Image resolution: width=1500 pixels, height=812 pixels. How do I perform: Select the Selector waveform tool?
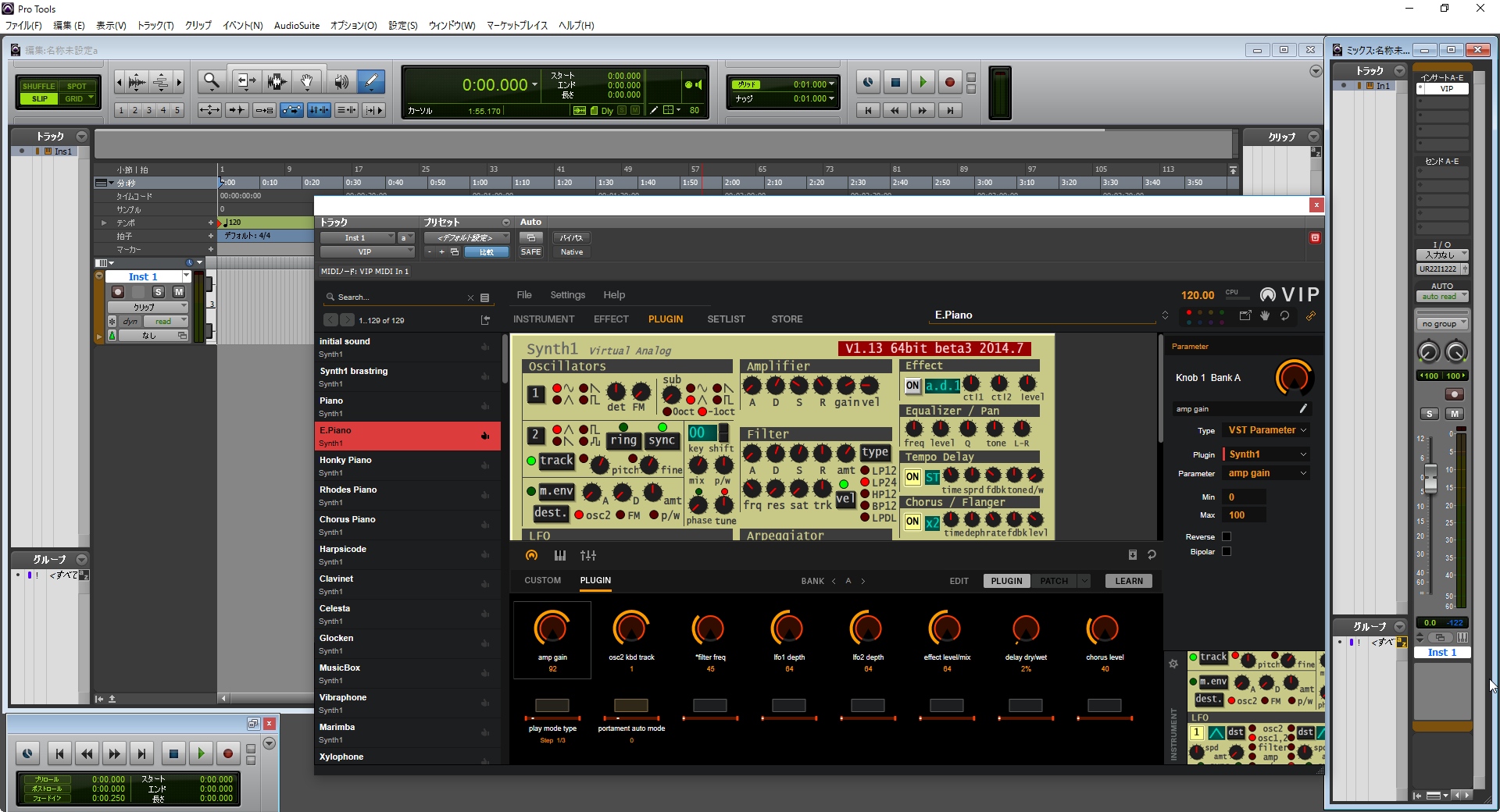[x=277, y=80]
